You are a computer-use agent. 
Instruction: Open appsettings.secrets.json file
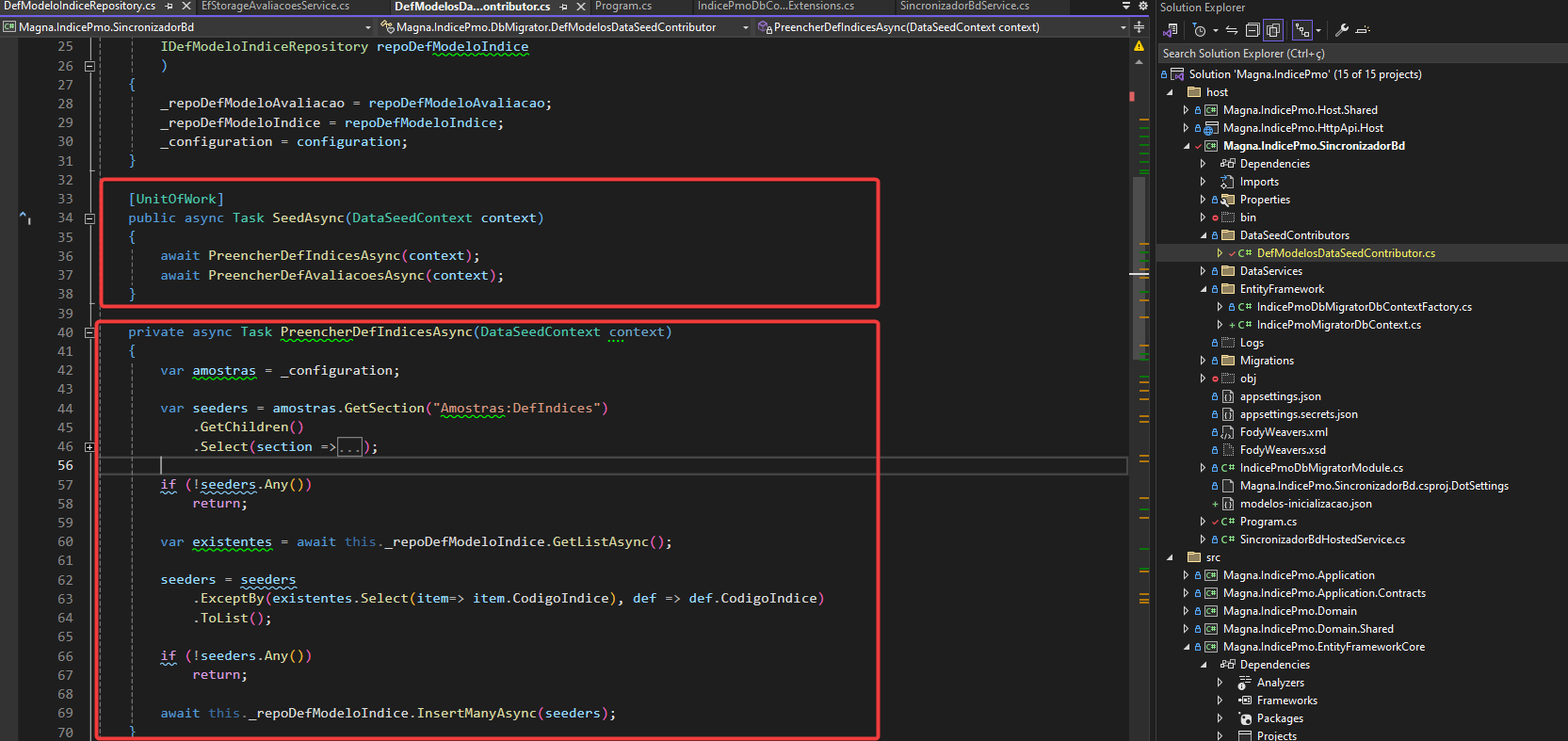(x=1299, y=414)
